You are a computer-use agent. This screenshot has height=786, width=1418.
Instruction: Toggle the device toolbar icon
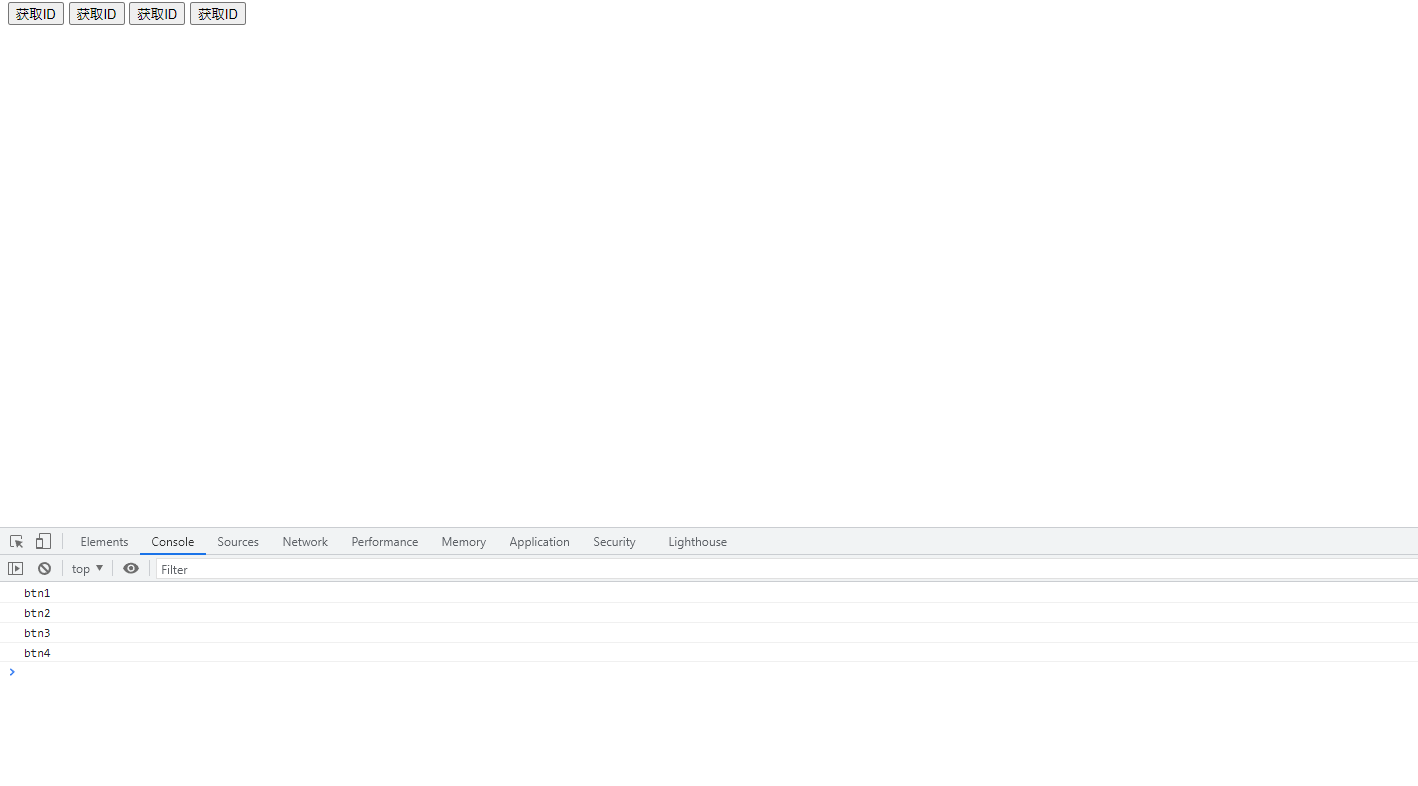coord(43,541)
